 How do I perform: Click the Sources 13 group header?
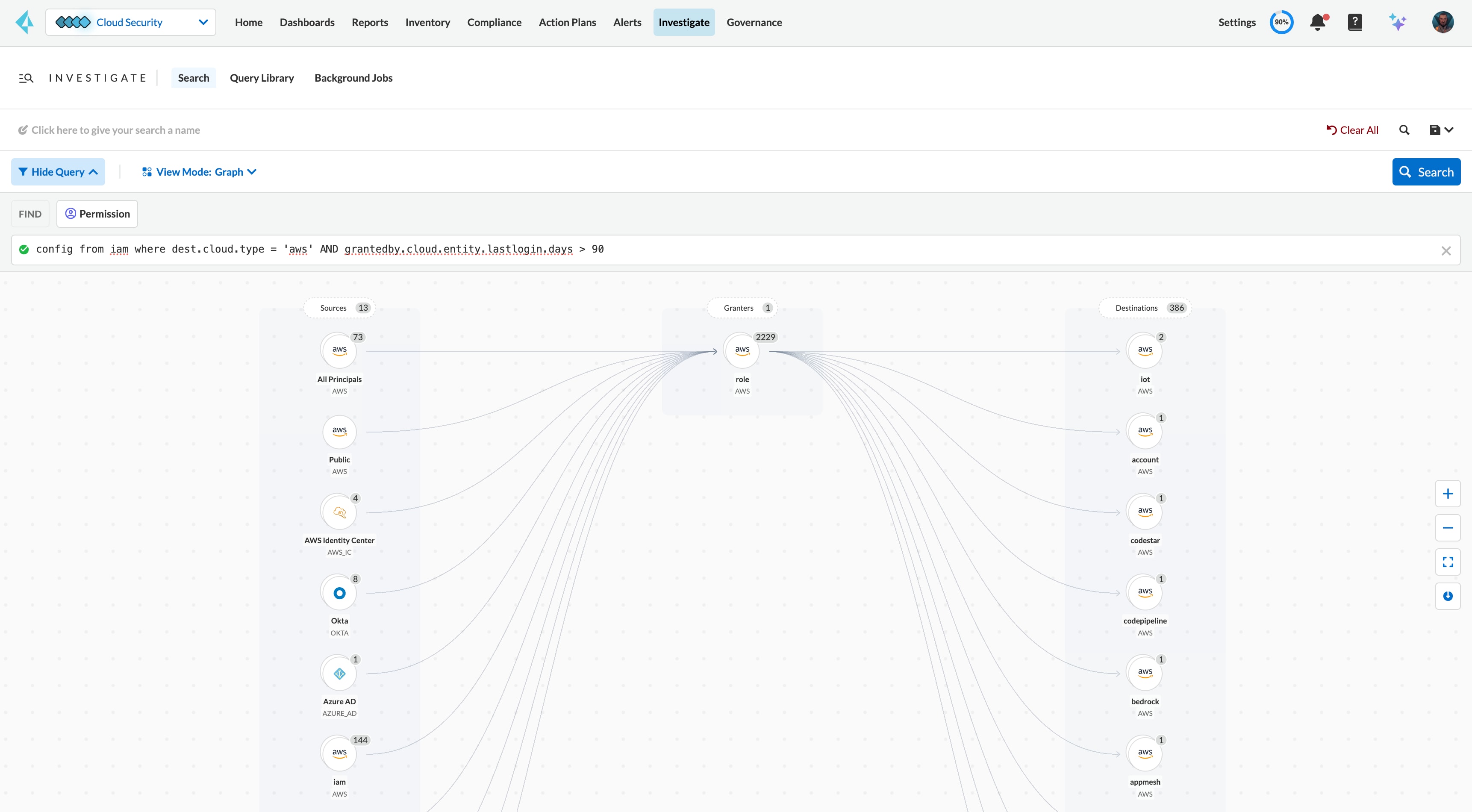(339, 308)
